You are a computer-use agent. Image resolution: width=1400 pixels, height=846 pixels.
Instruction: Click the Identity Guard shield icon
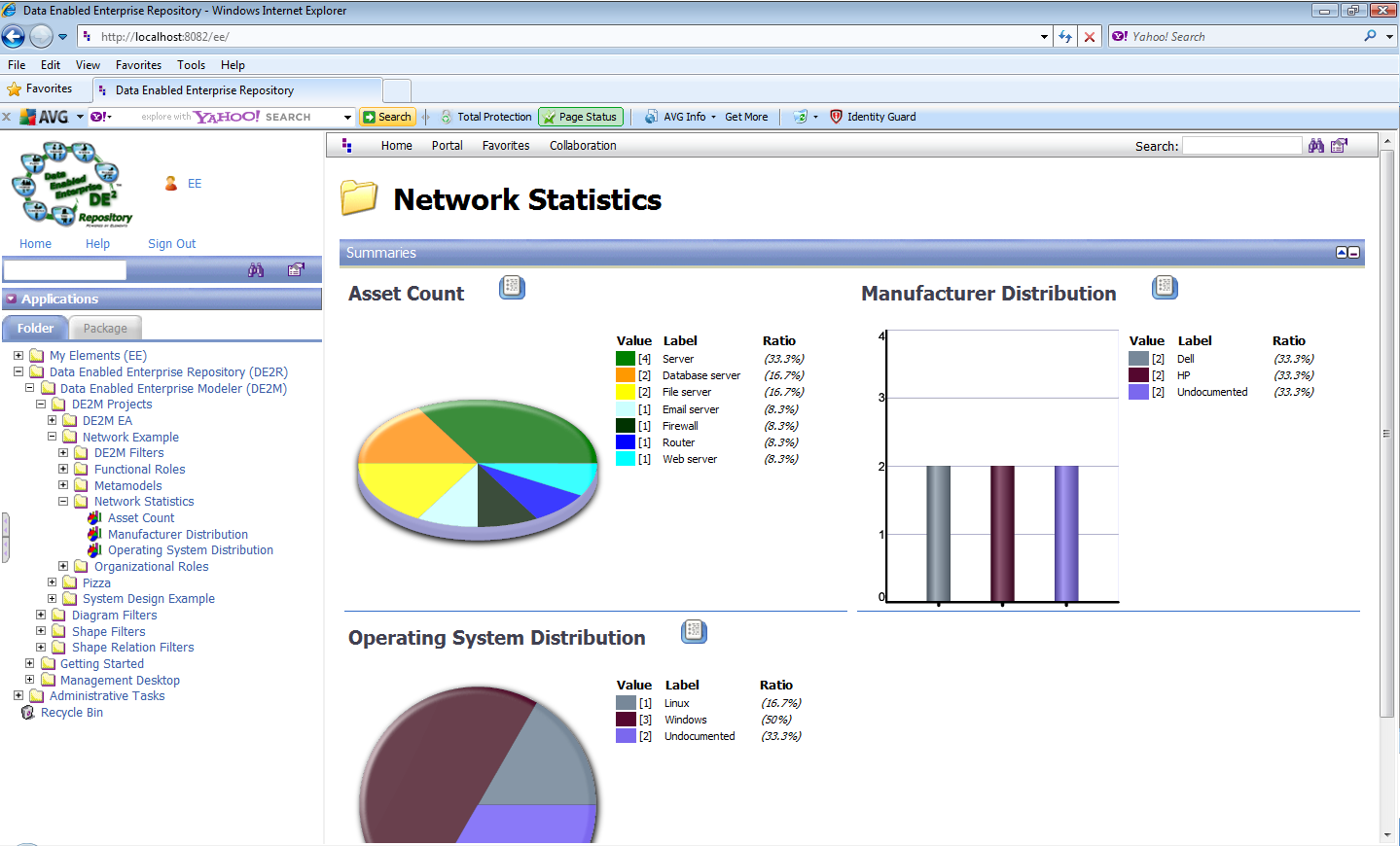click(836, 117)
